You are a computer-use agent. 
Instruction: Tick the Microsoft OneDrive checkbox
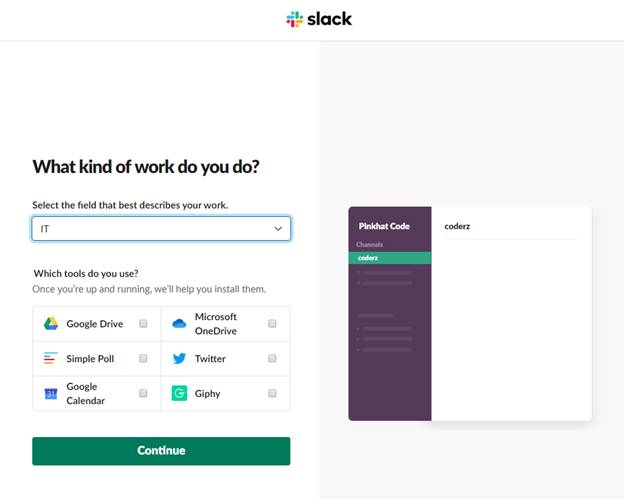[x=272, y=324]
